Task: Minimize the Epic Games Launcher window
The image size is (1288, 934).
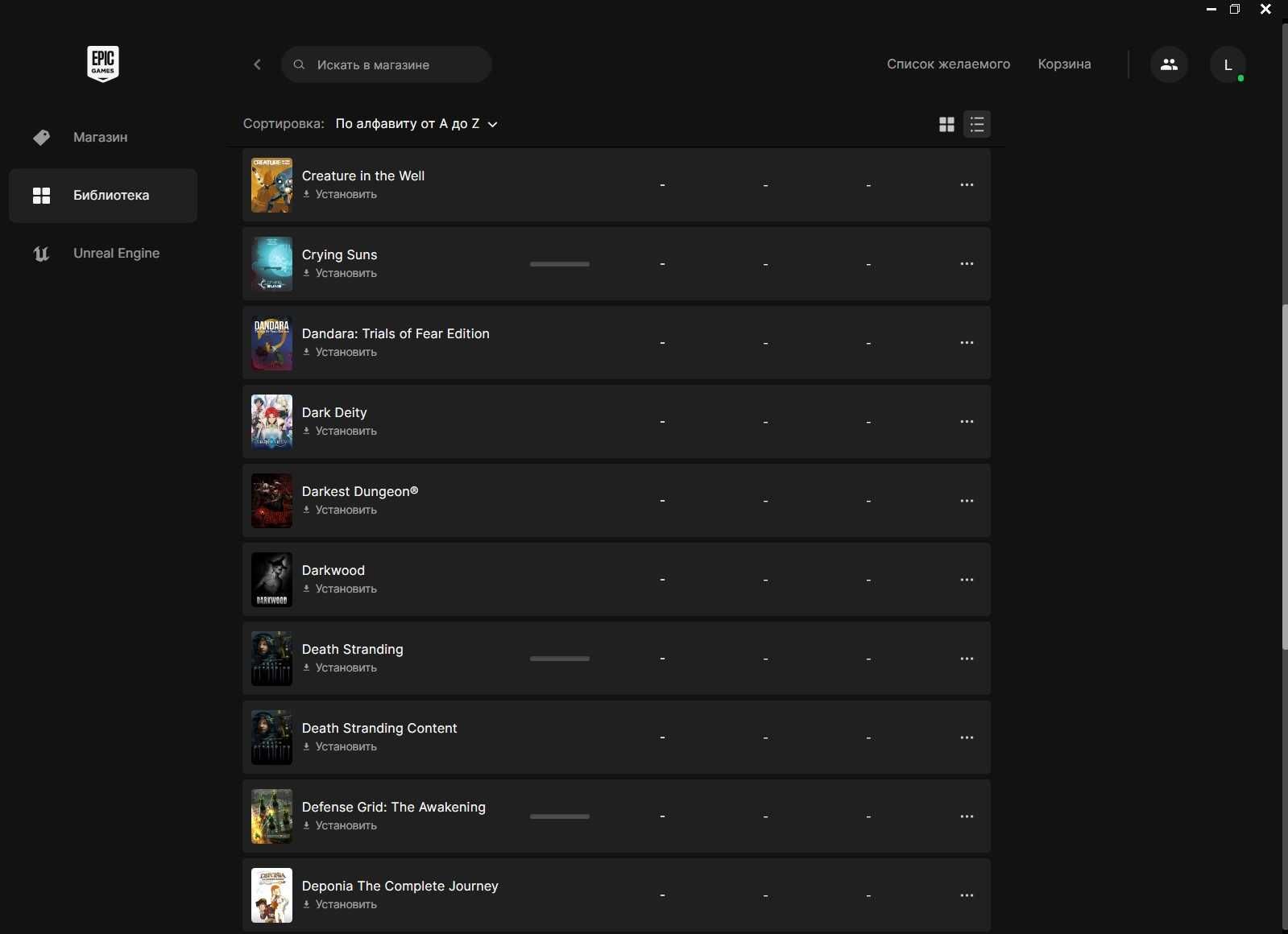Action: point(1211,10)
